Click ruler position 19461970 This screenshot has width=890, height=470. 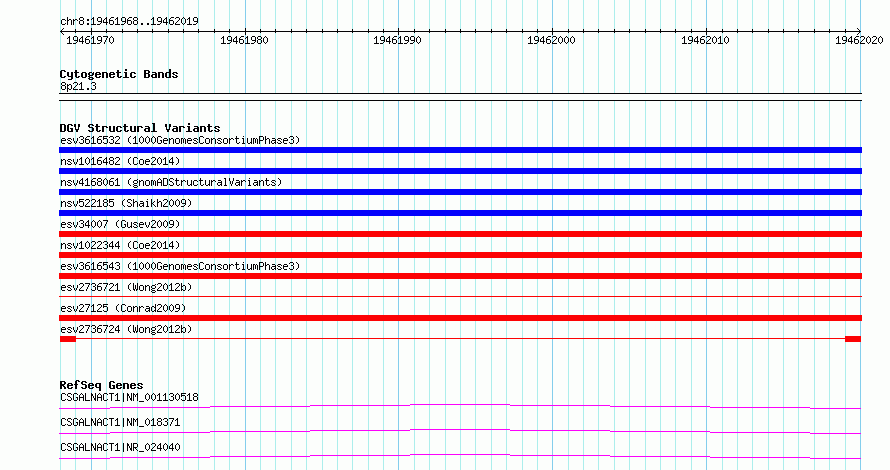point(90,40)
